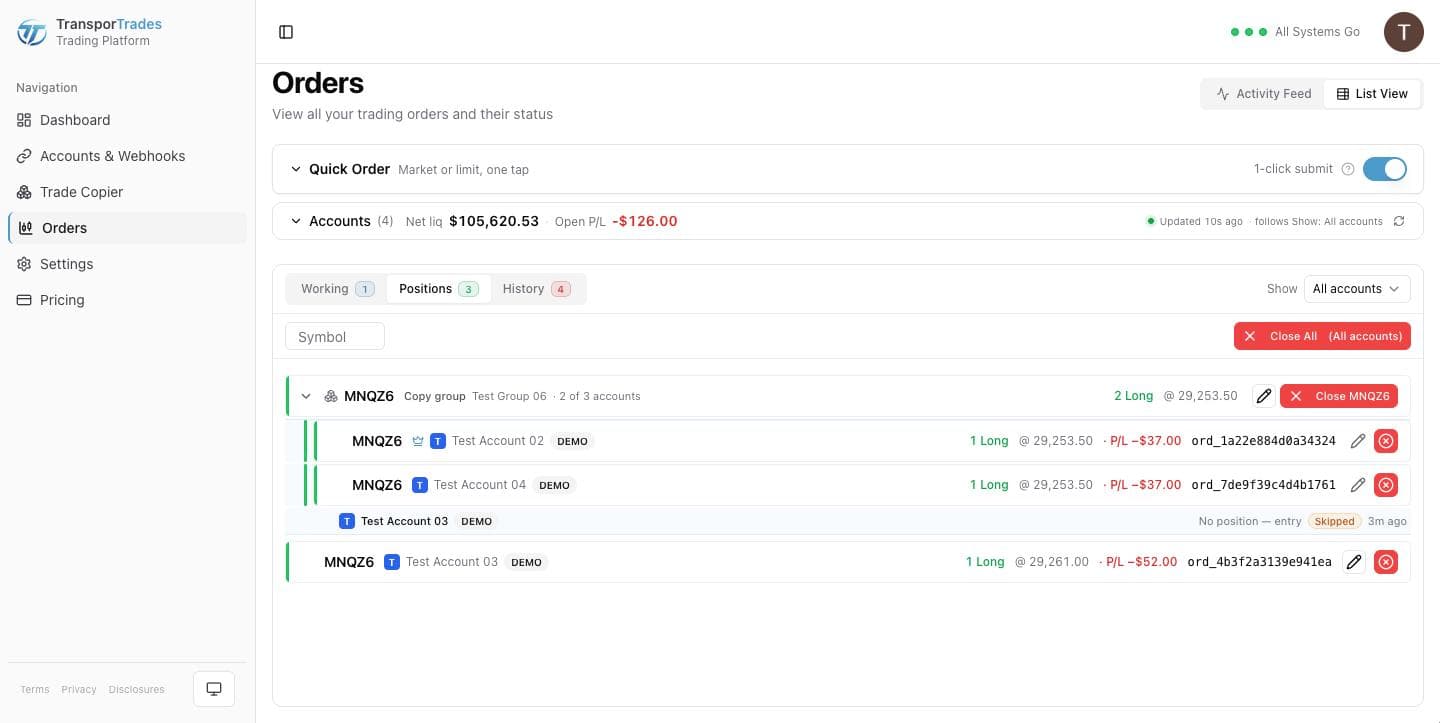Click the Skipped badge on Test Account 03
The image size is (1440, 723).
pos(1334,521)
